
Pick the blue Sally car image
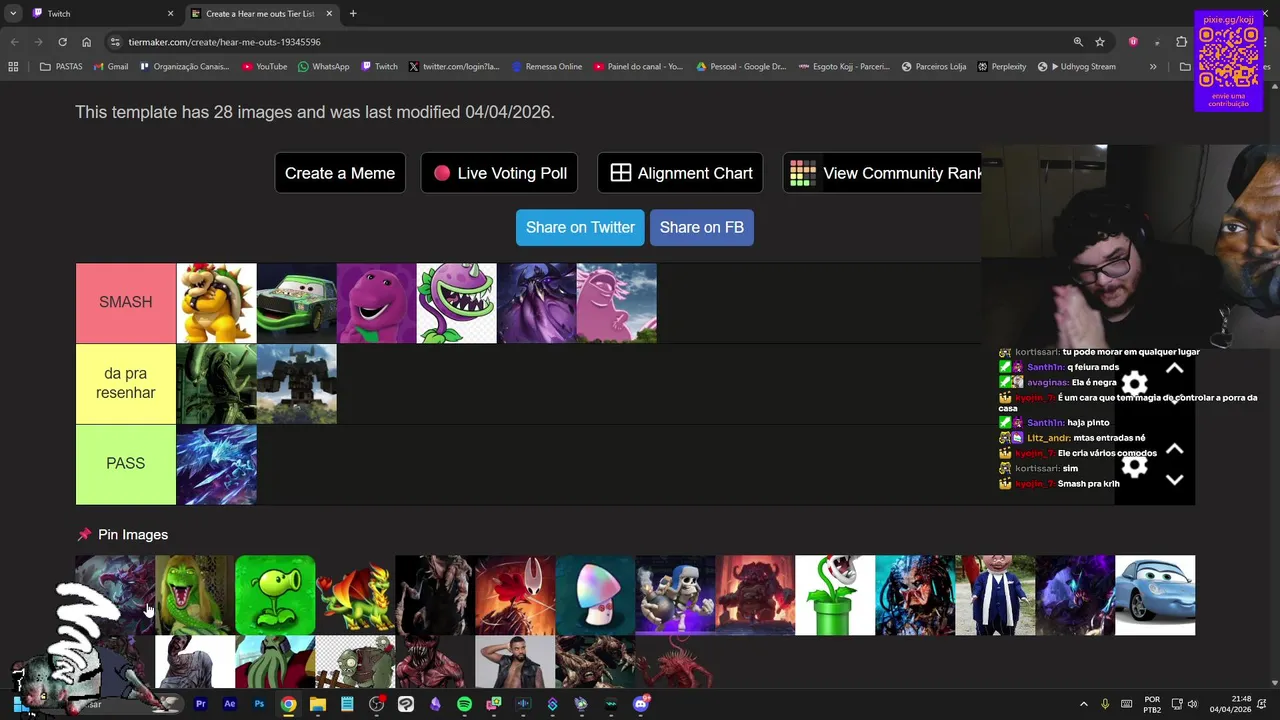tap(1155, 595)
